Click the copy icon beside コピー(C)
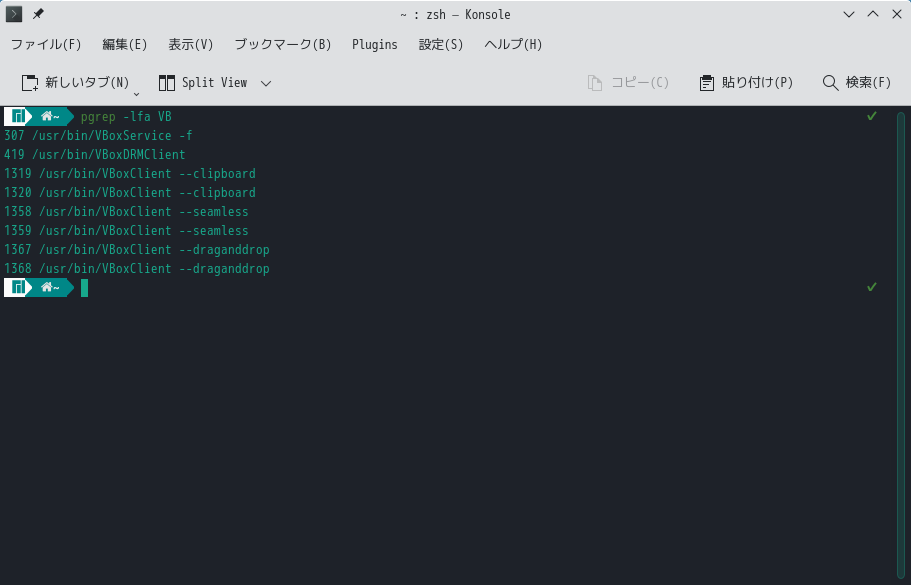Viewport: 911px width, 585px height. 595,83
